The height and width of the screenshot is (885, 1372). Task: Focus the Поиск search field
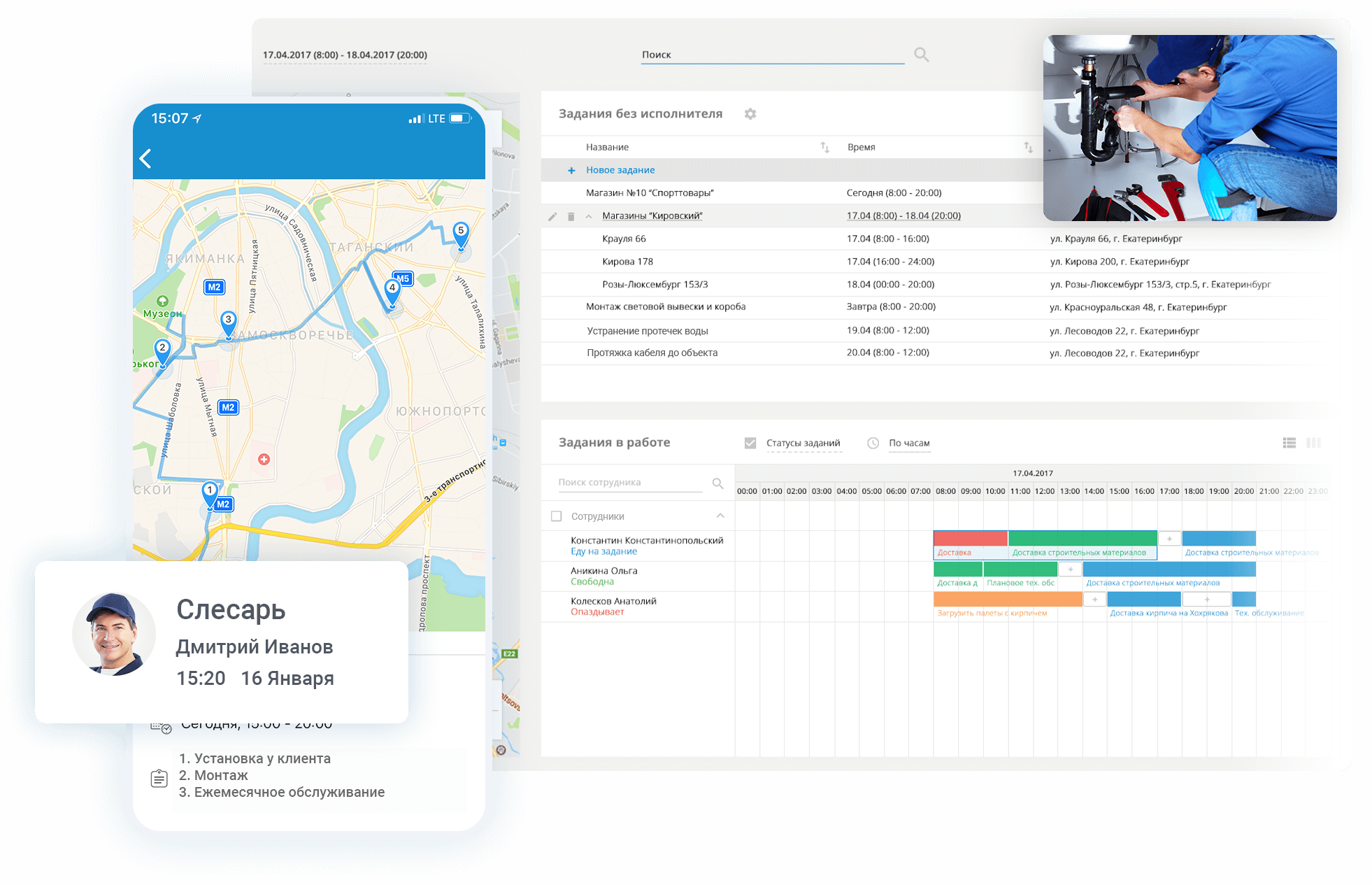pyautogui.click(x=773, y=55)
